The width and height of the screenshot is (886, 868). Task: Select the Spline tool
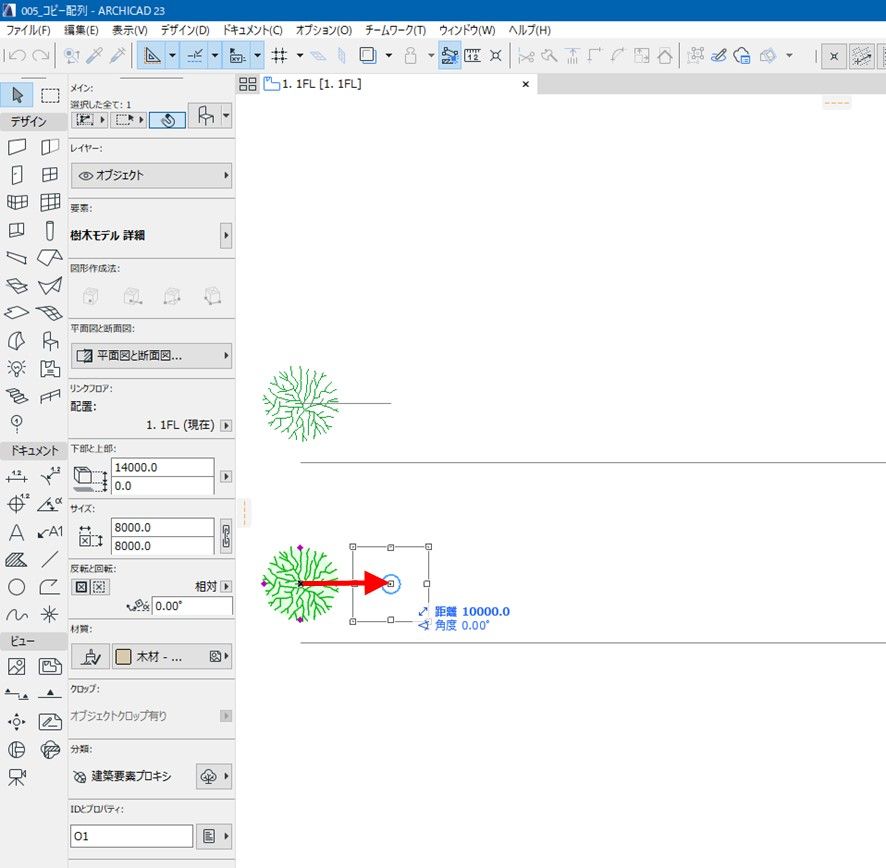pos(17,615)
